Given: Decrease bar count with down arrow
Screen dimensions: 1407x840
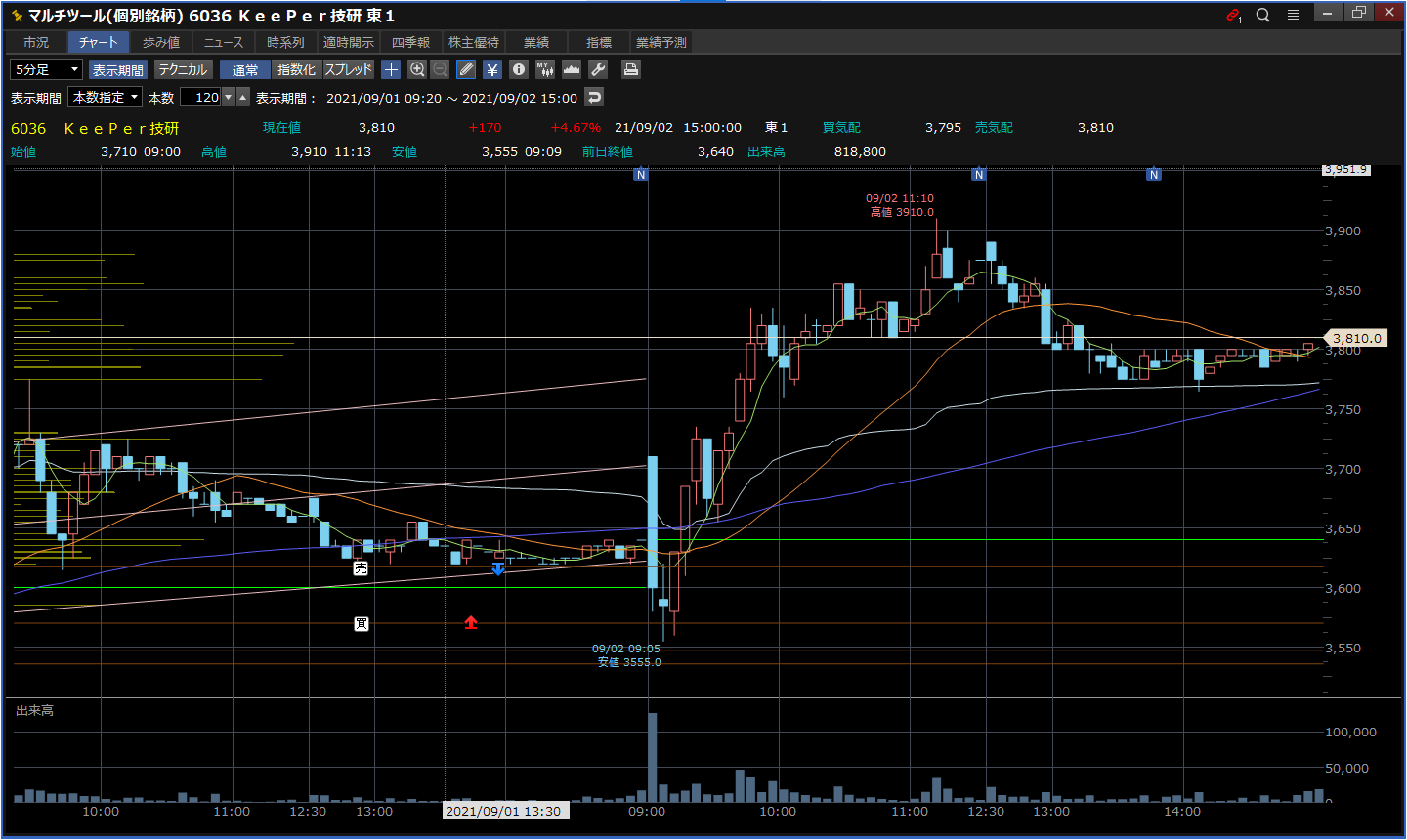Looking at the screenshot, I should (228, 97).
